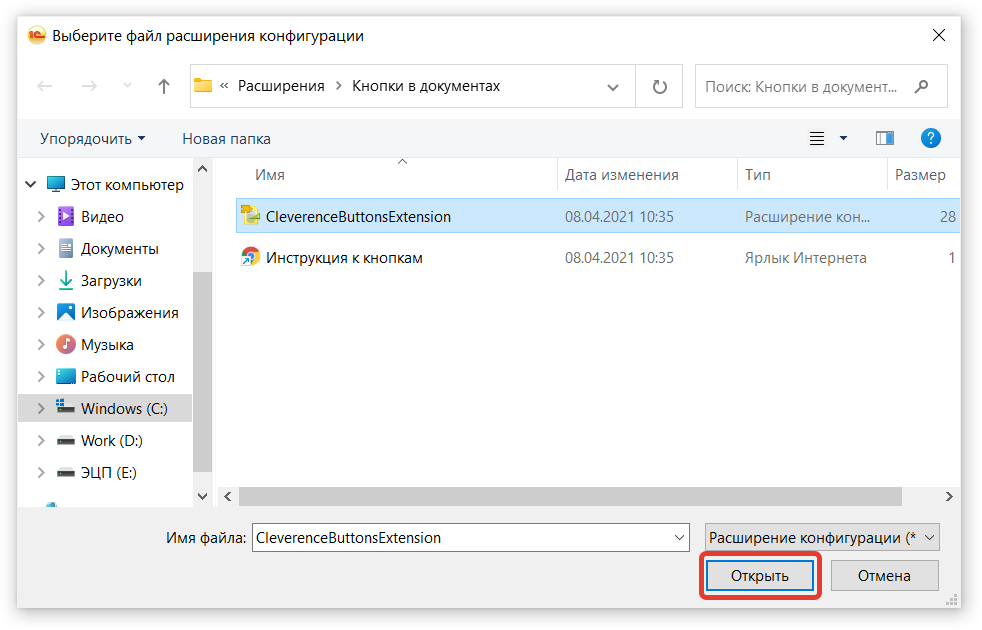982x630 pixels.
Task: Sort by the Дата изменения column header
Action: (621, 175)
